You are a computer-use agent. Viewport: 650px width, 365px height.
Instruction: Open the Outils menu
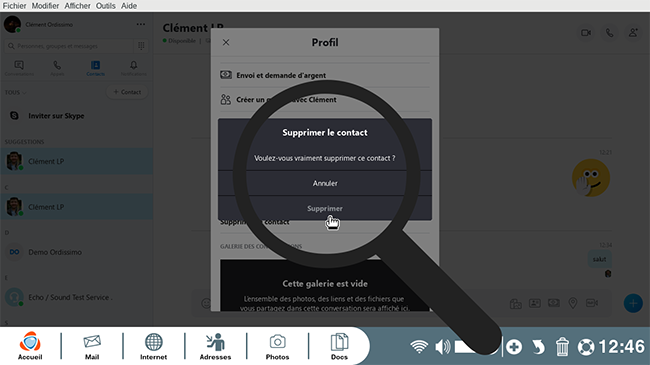pos(106,6)
